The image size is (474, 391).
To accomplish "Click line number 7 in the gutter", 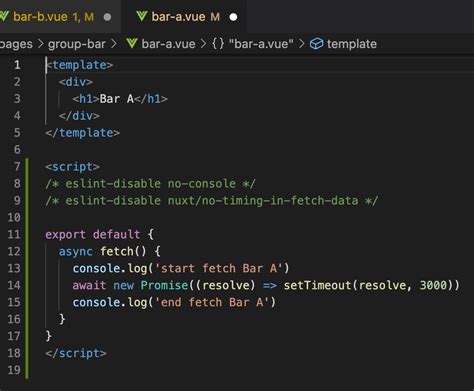I will (17, 166).
